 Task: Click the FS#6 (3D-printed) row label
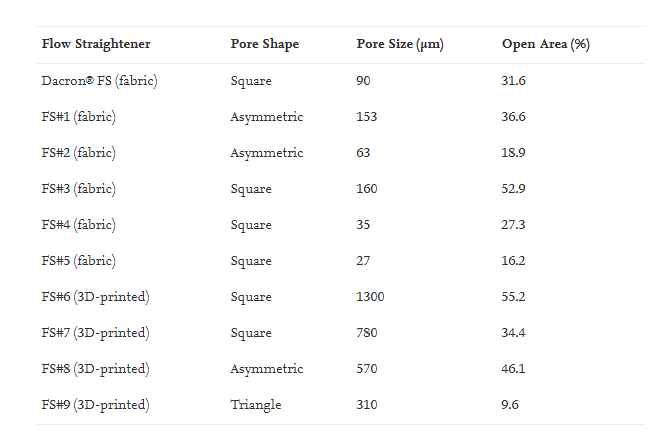click(95, 297)
